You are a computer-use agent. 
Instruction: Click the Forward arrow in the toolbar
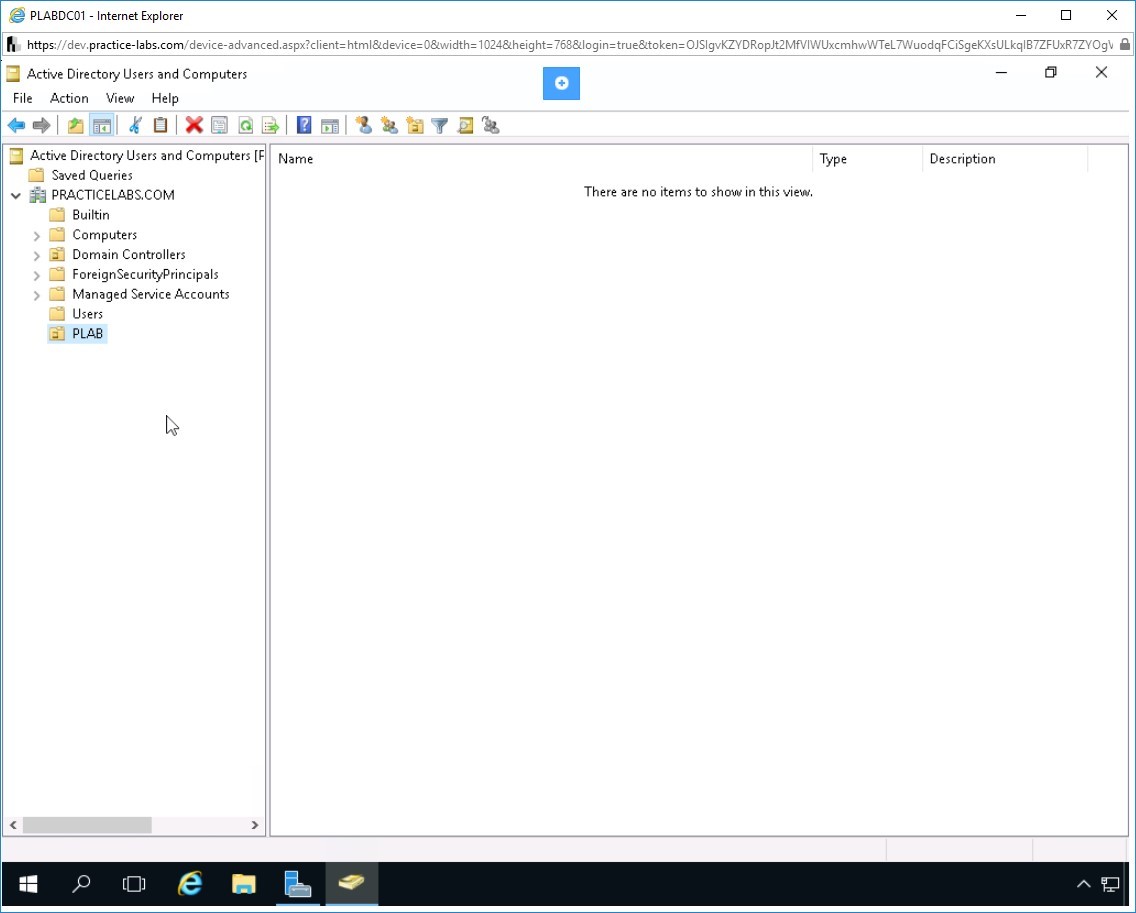pyautogui.click(x=41, y=125)
